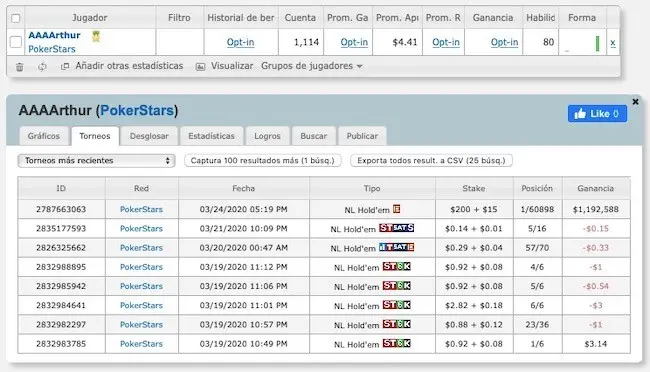Click the $4.41 average value
This screenshot has height=372, width=650.
(x=405, y=42)
